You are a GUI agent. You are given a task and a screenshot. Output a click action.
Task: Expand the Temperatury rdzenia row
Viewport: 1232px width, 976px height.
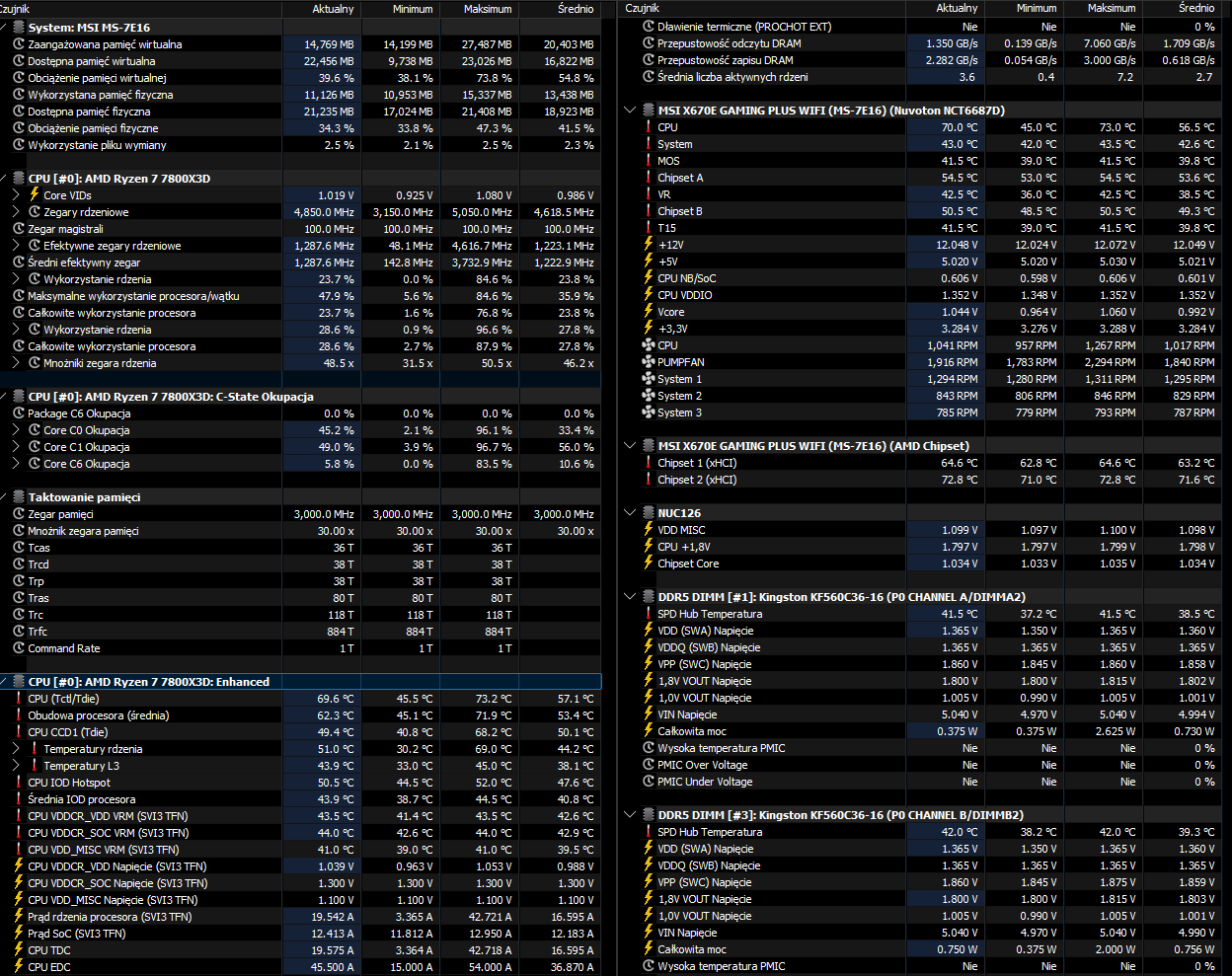(17, 749)
